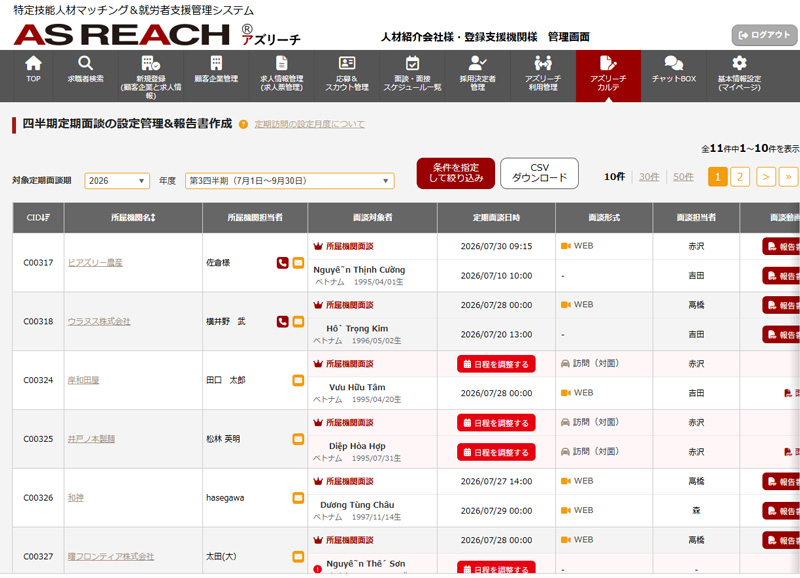The image size is (800, 578).
Task: Open the company name link in row C00318
Action: 99,321
